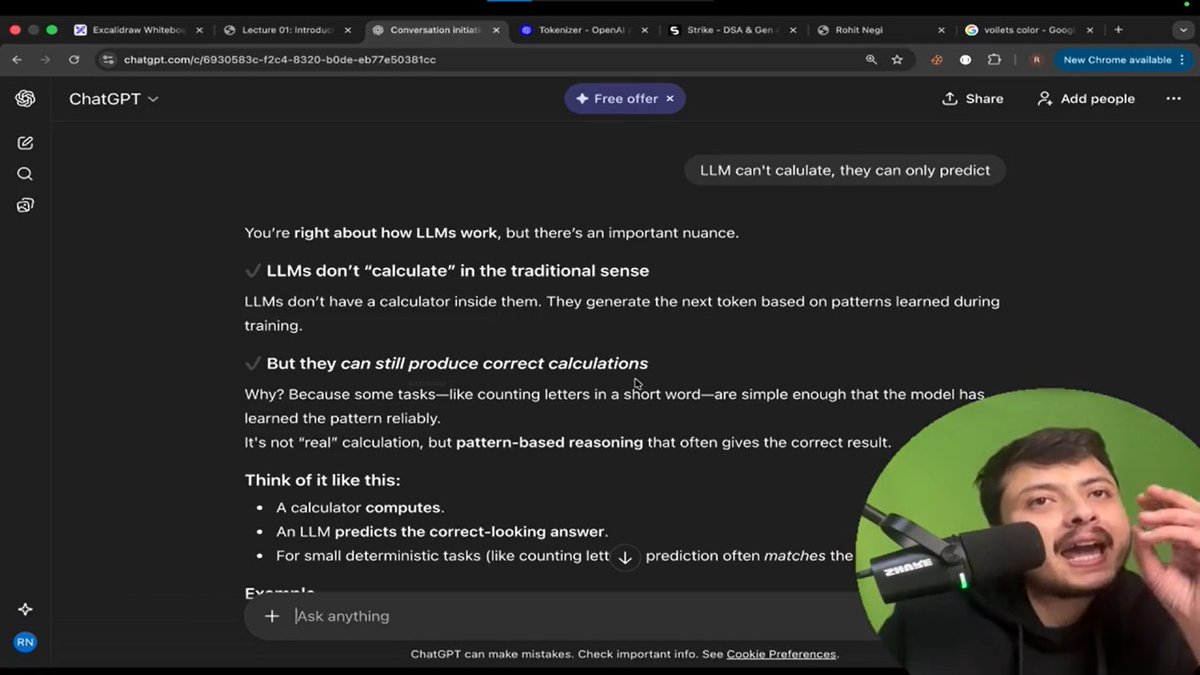Click the scroll-to-bottom arrow button
The width and height of the screenshot is (1200, 675).
(625, 558)
